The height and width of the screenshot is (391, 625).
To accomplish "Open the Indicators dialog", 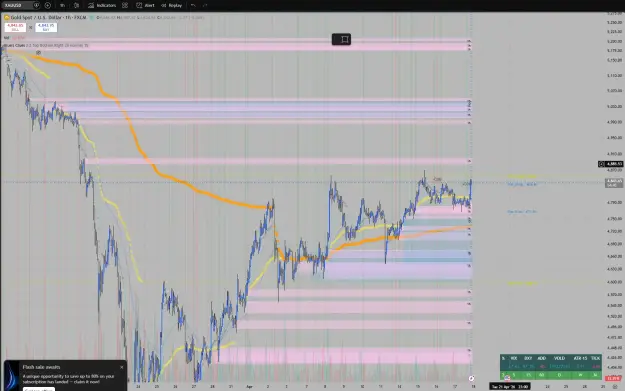I will (x=102, y=5).
